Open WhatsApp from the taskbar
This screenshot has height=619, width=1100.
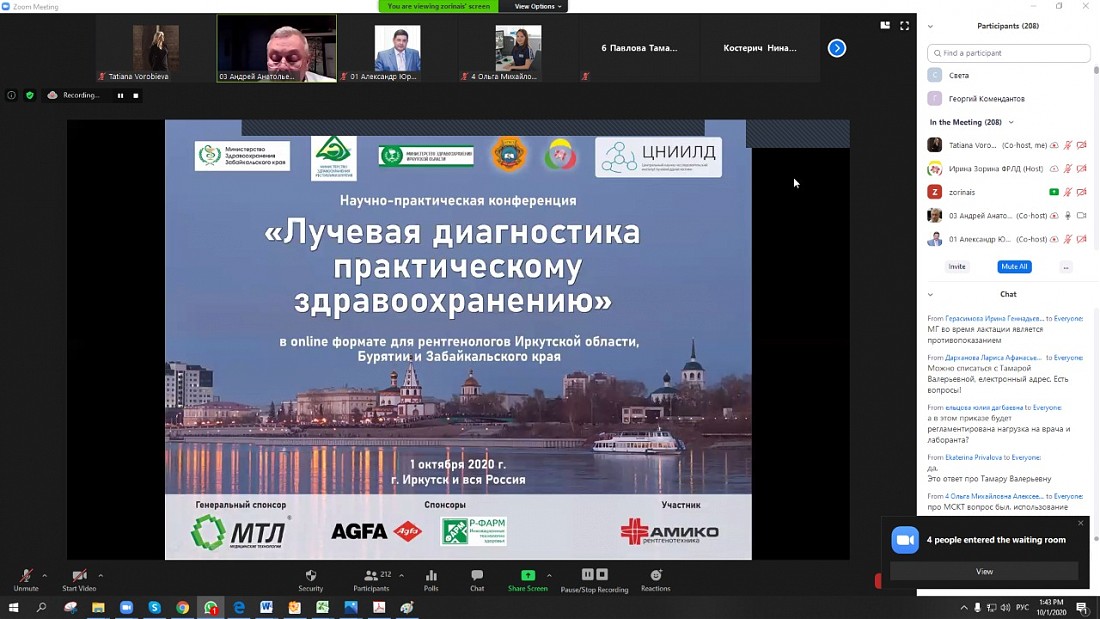pyautogui.click(x=210, y=607)
